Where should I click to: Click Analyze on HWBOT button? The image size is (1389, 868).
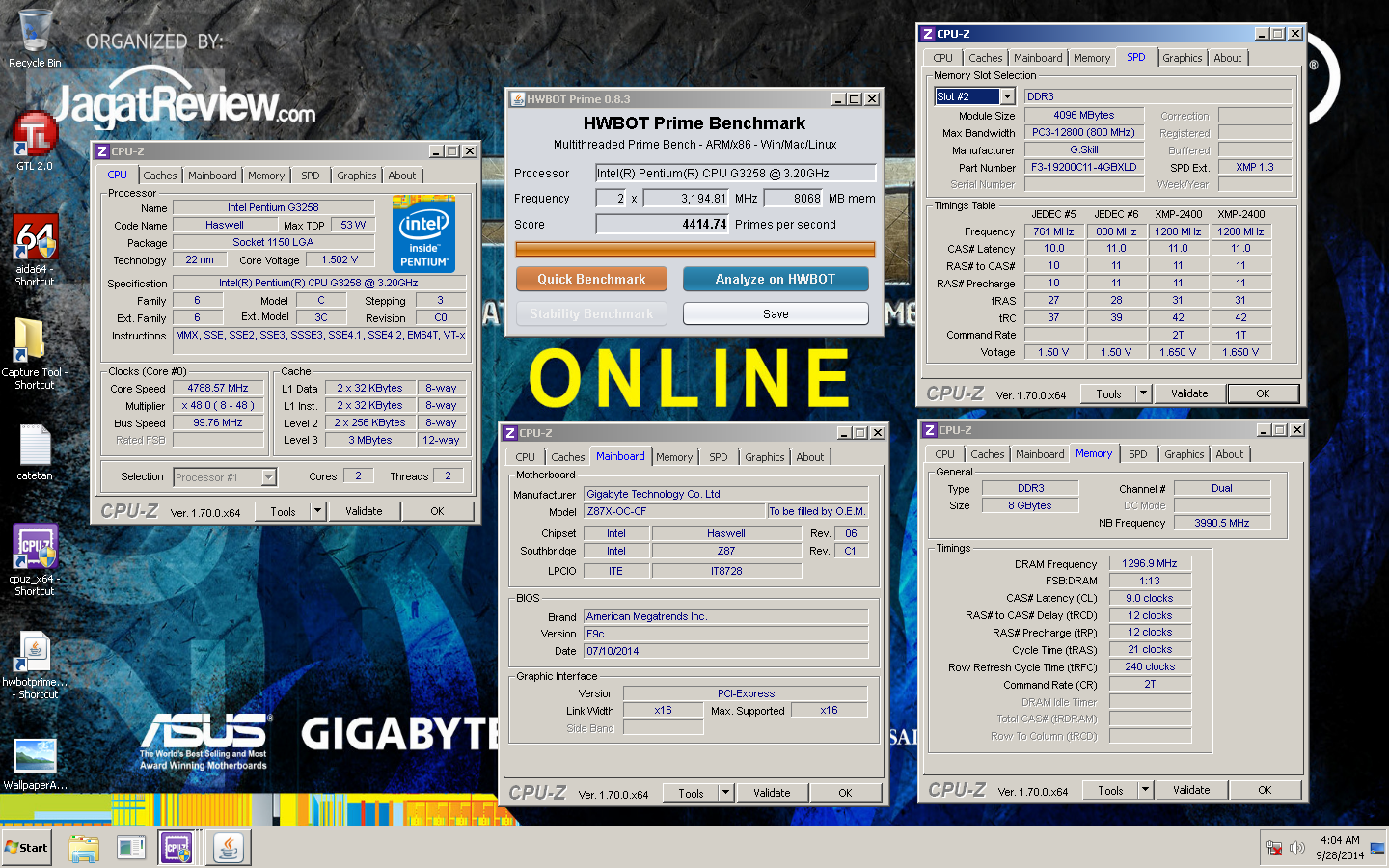[776, 279]
